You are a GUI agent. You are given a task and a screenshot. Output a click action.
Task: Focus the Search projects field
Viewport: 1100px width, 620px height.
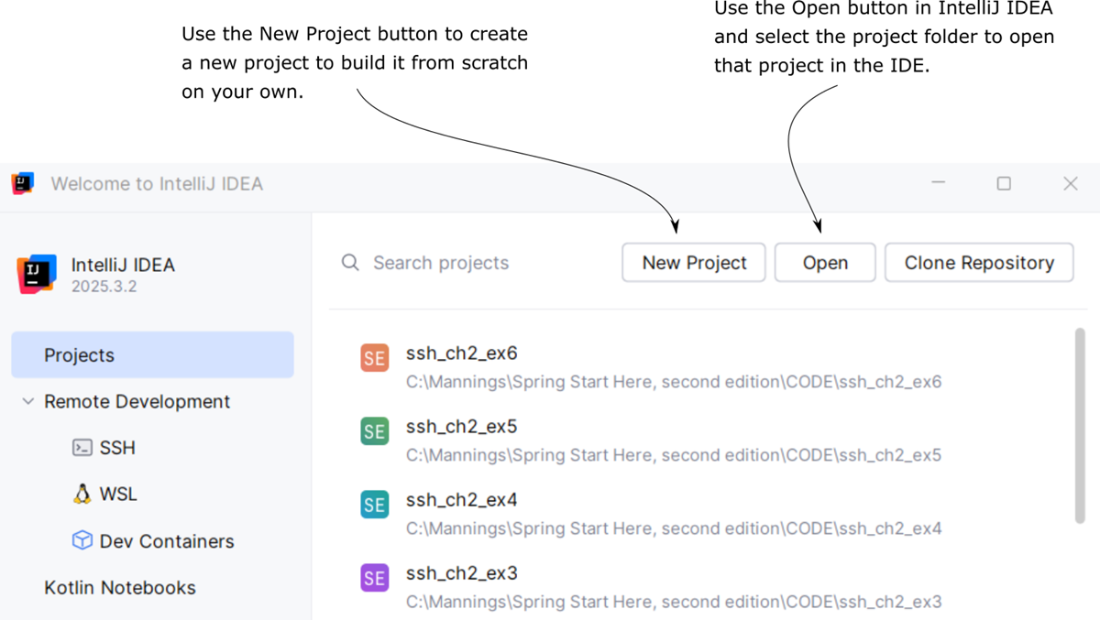(441, 263)
